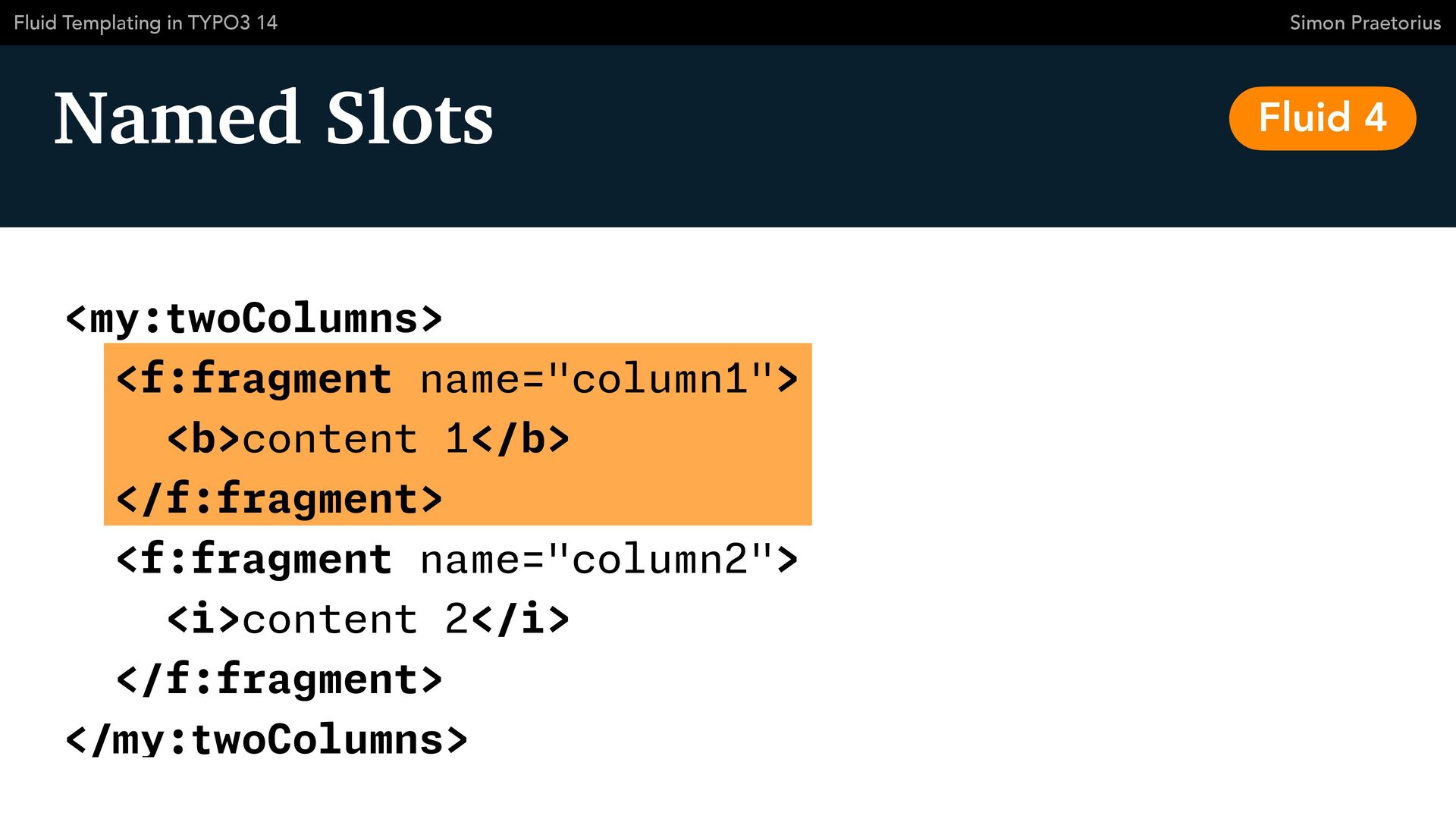This screenshot has width=1456, height=819.
Task: Select the Fluid Templating in TYPO3 14 title
Action: click(146, 23)
